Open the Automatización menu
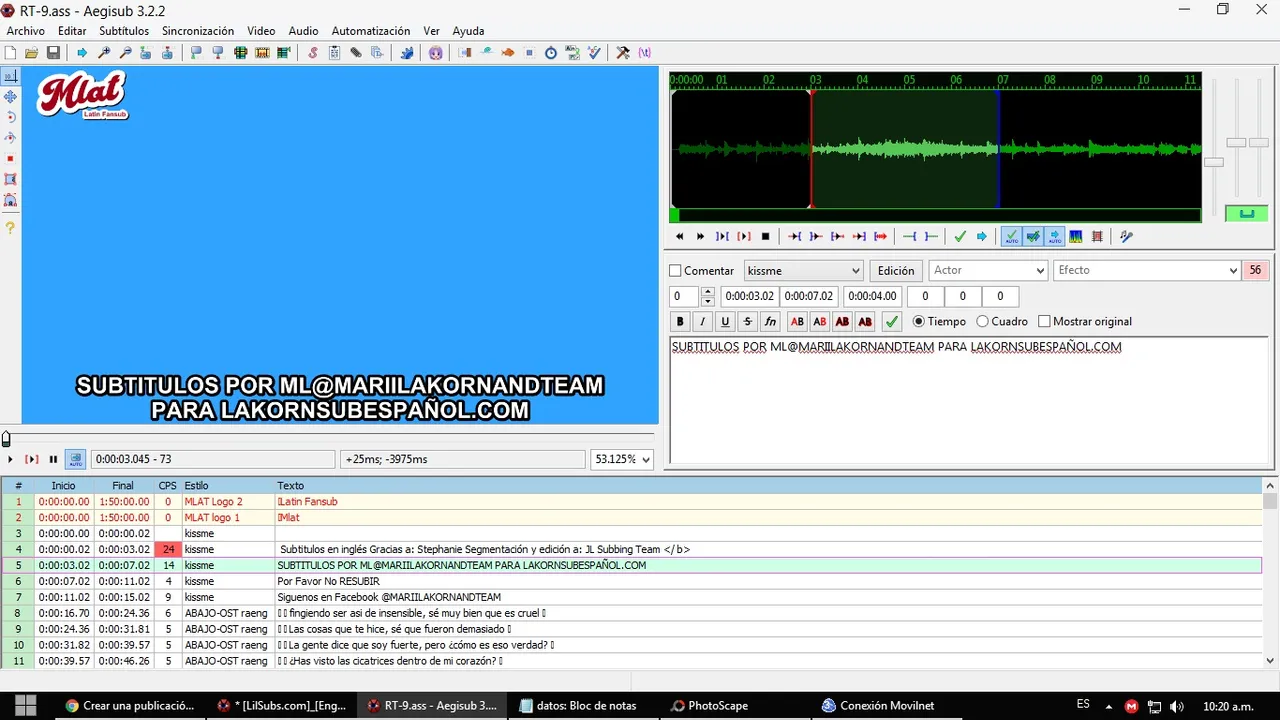This screenshot has width=1280, height=720. [371, 31]
